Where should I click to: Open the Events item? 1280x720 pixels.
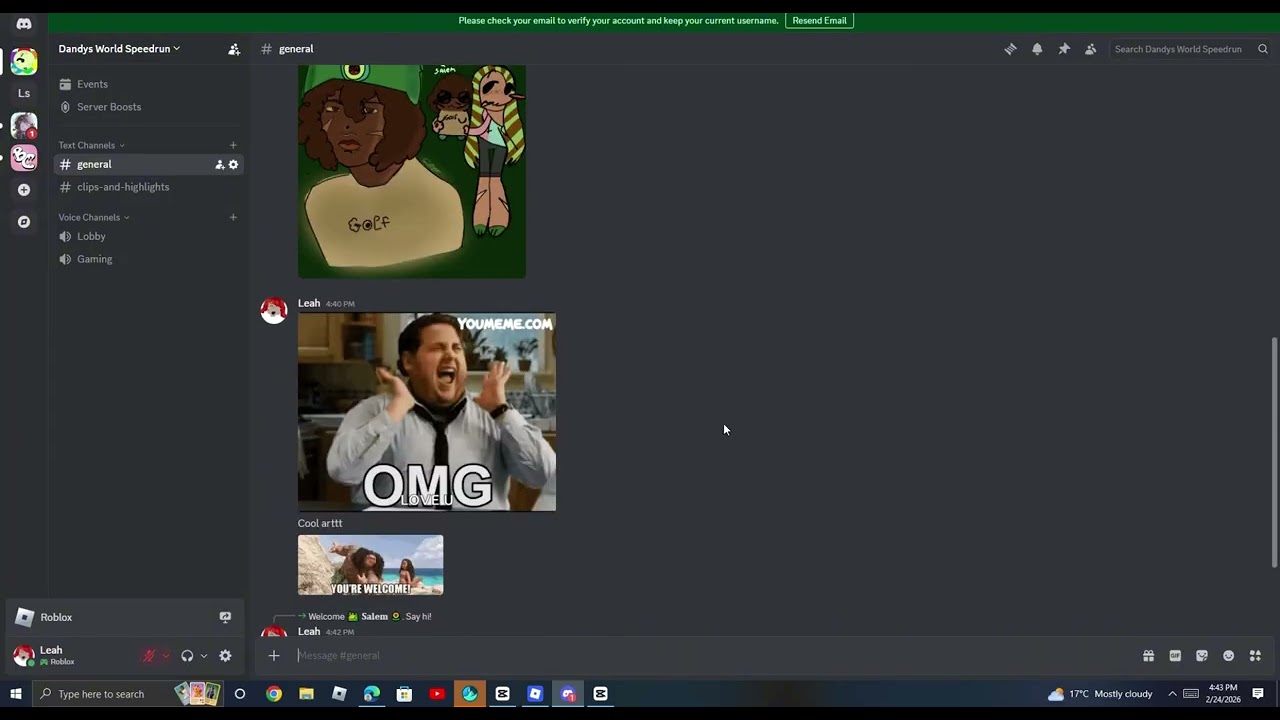pyautogui.click(x=148, y=84)
